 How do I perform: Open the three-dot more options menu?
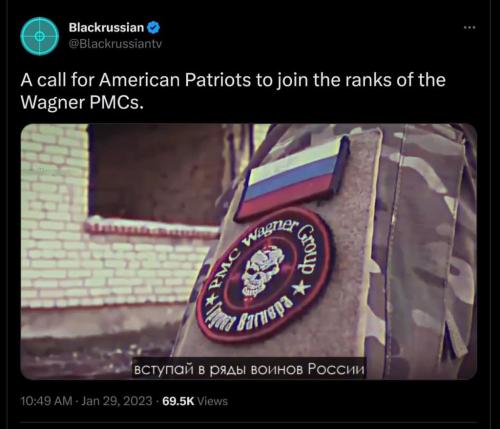point(469,27)
